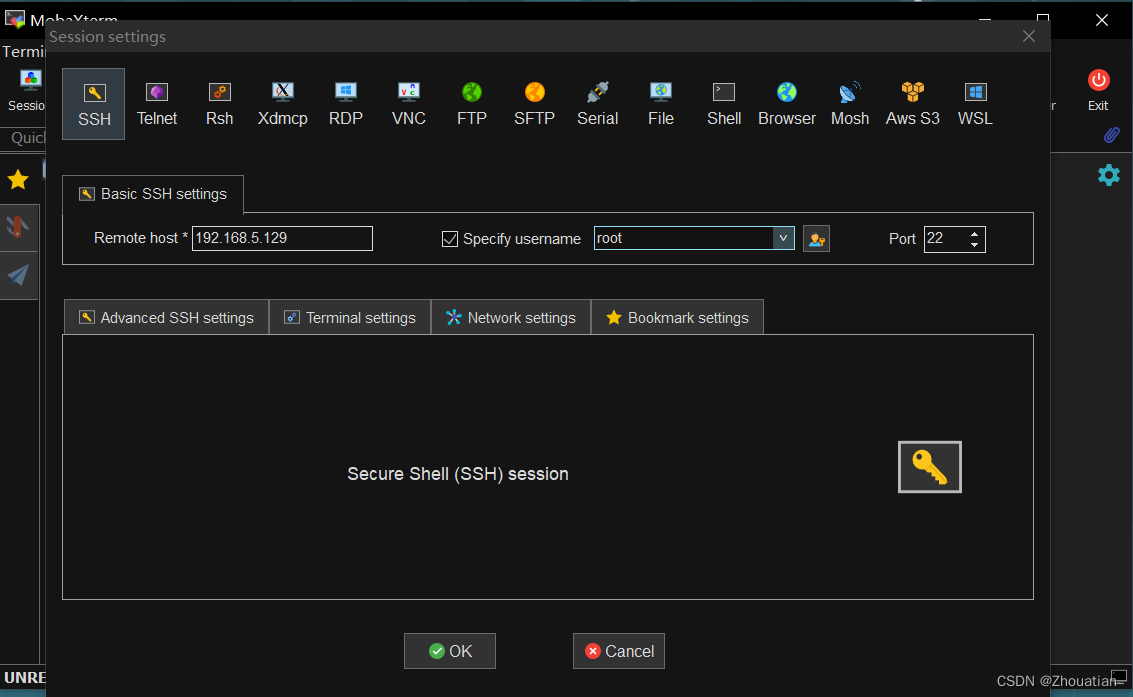This screenshot has height=697, width=1133.
Task: Select the RDP session type
Action: (345, 104)
